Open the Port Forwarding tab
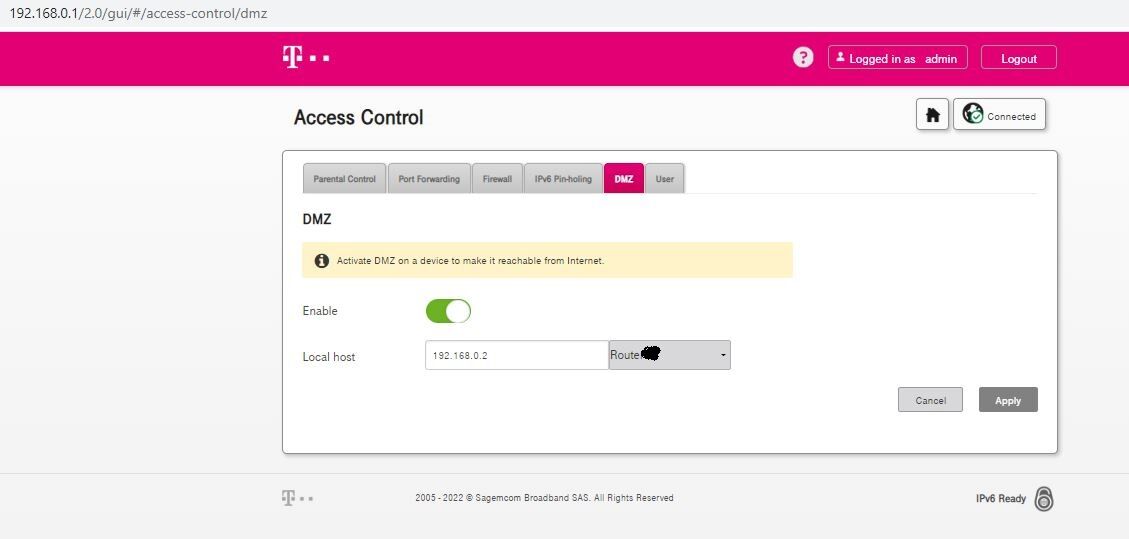 [429, 178]
